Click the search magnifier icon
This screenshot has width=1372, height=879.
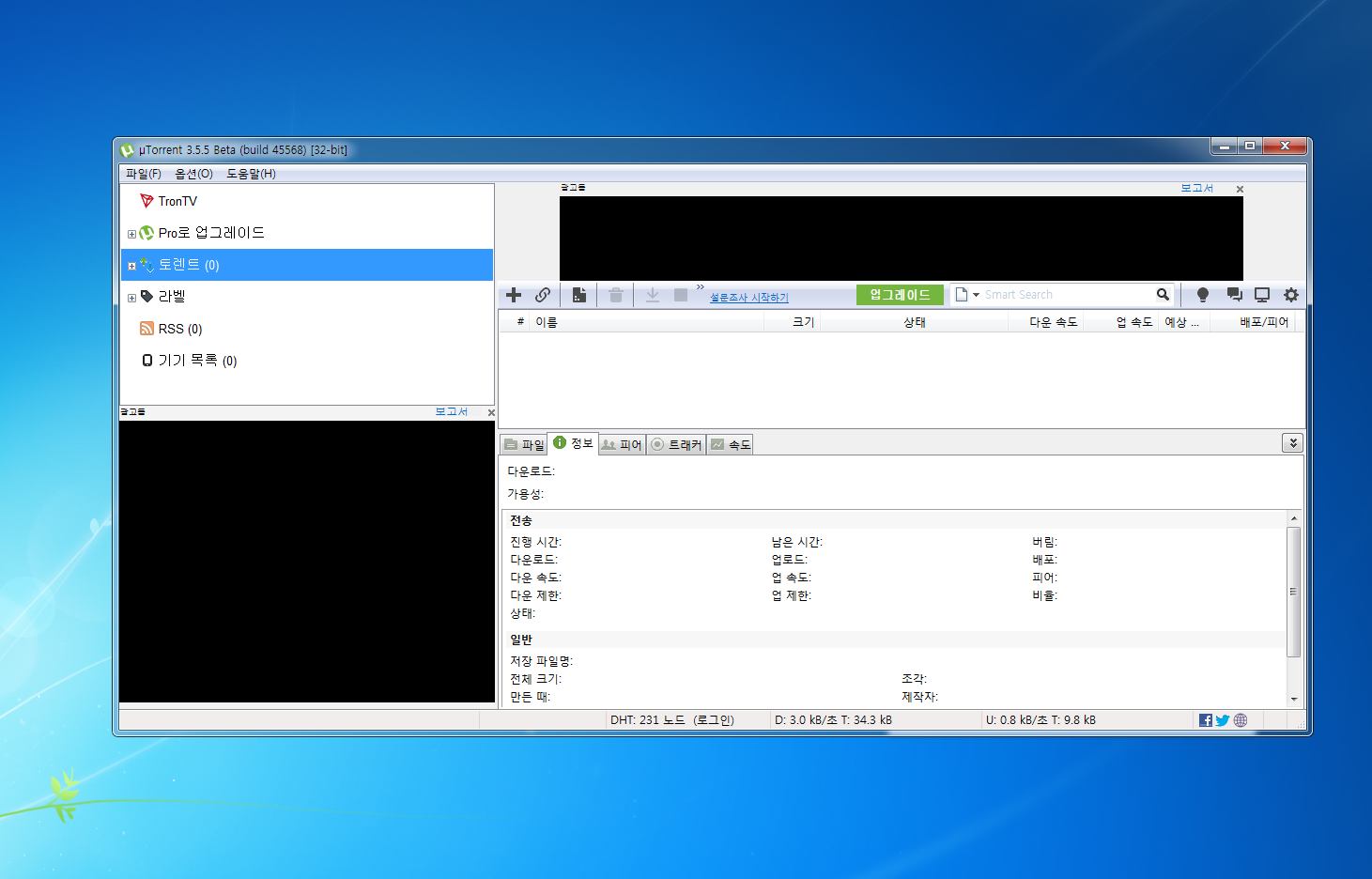(x=1163, y=295)
